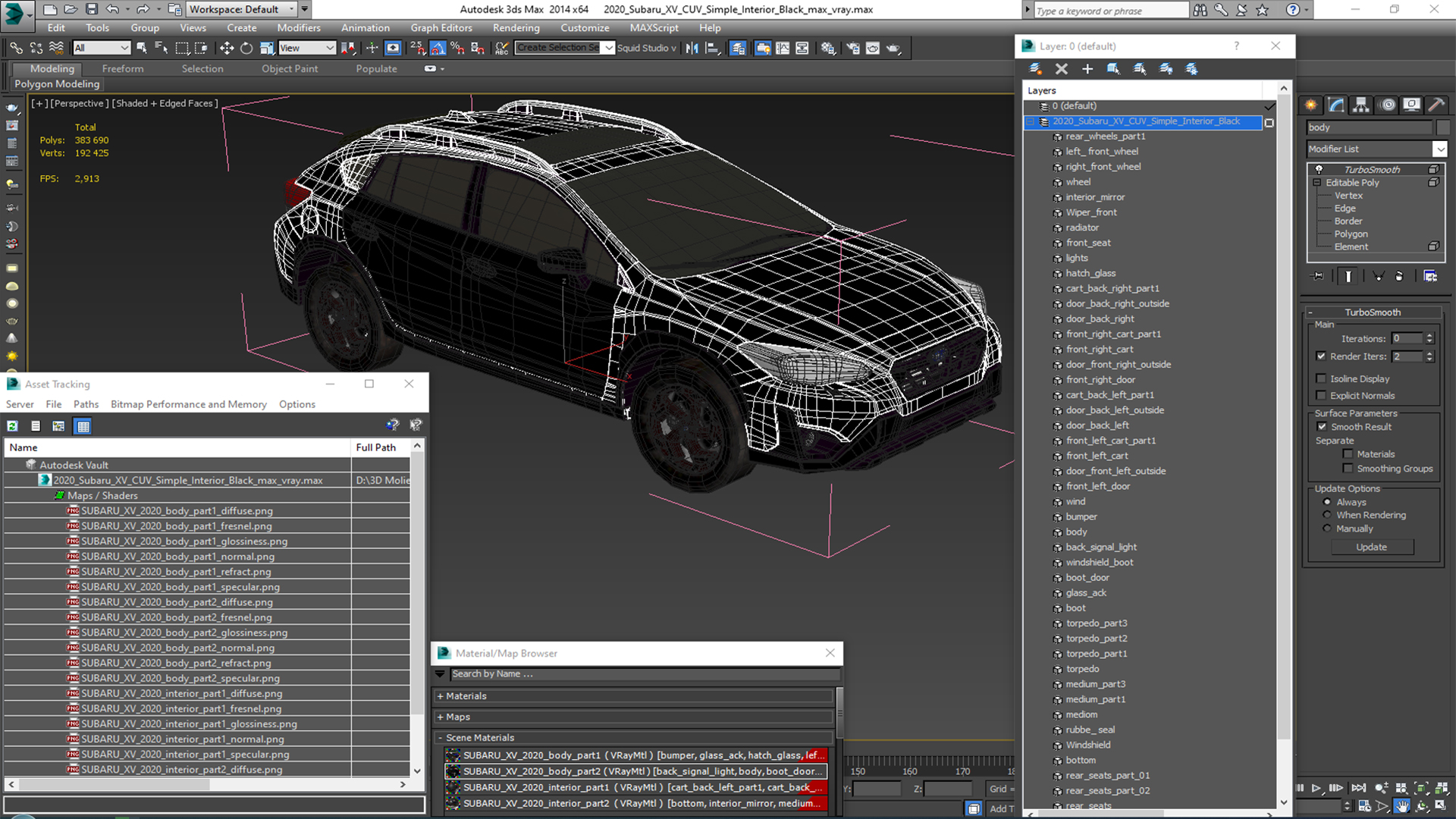Switch to the Freeform ribbon tab
The height and width of the screenshot is (819, 1456).
point(123,68)
